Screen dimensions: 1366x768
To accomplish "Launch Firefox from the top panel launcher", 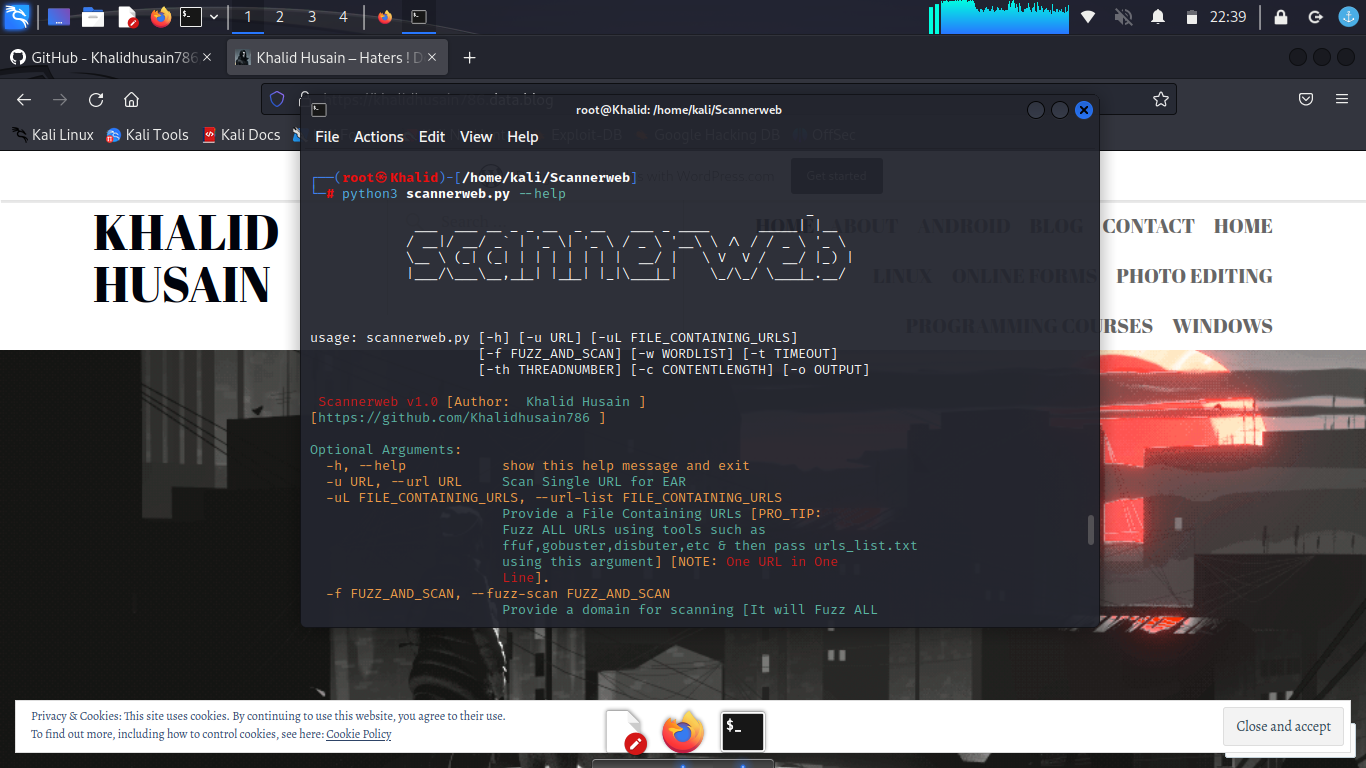I will [161, 17].
